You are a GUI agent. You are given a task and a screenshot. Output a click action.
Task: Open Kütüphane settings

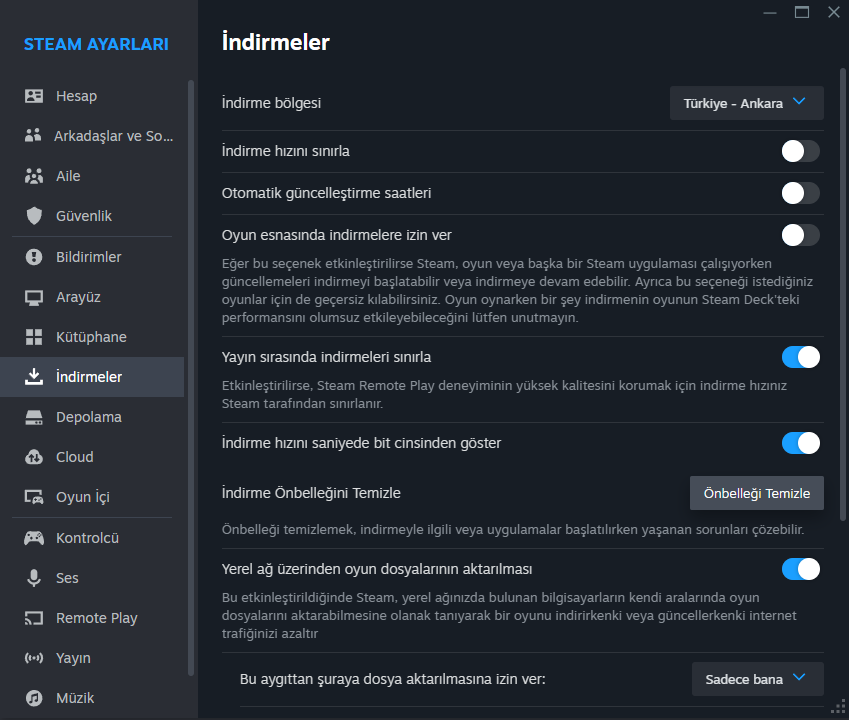(92, 337)
